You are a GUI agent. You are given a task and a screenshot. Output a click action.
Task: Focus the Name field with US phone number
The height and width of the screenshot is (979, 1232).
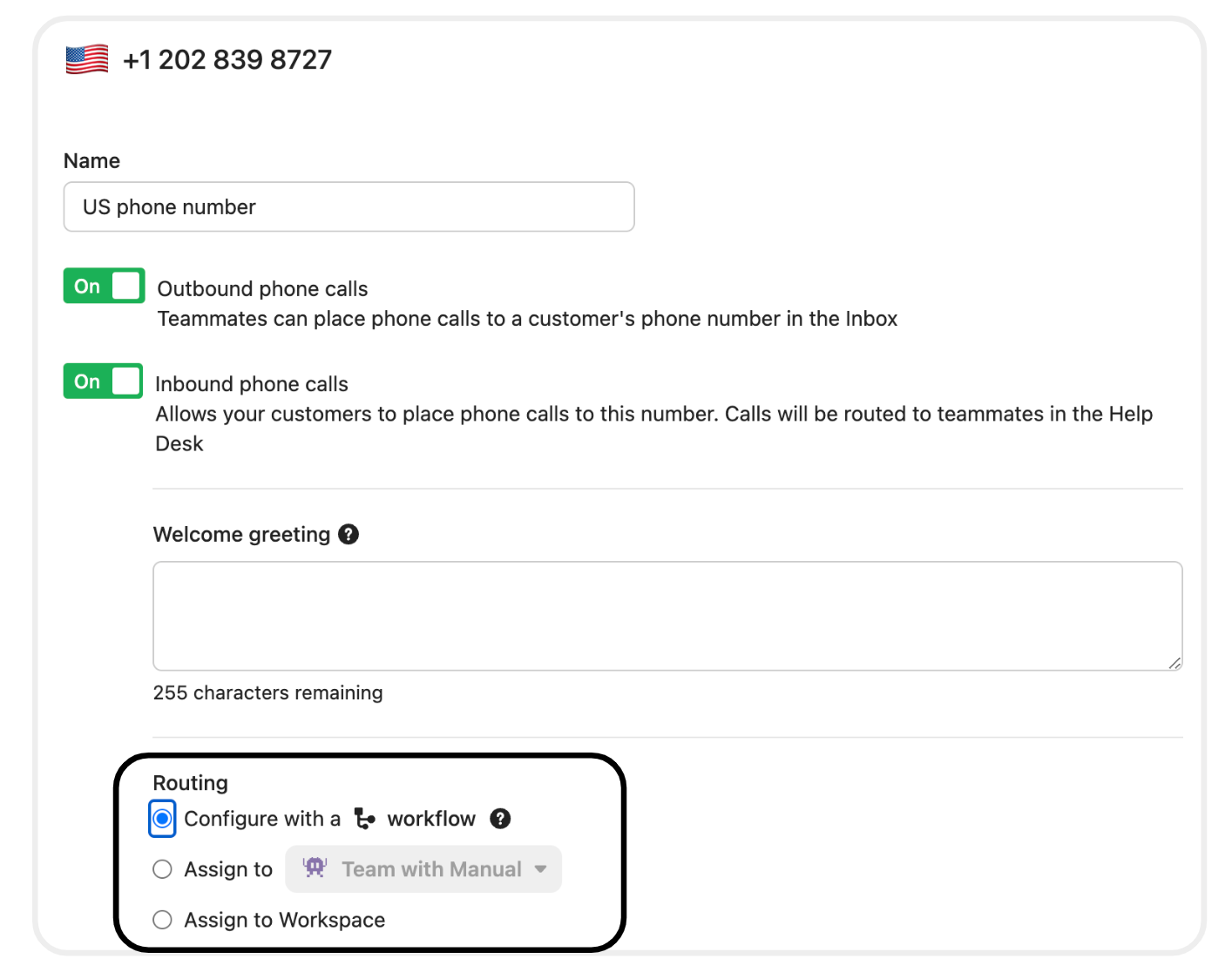click(349, 207)
